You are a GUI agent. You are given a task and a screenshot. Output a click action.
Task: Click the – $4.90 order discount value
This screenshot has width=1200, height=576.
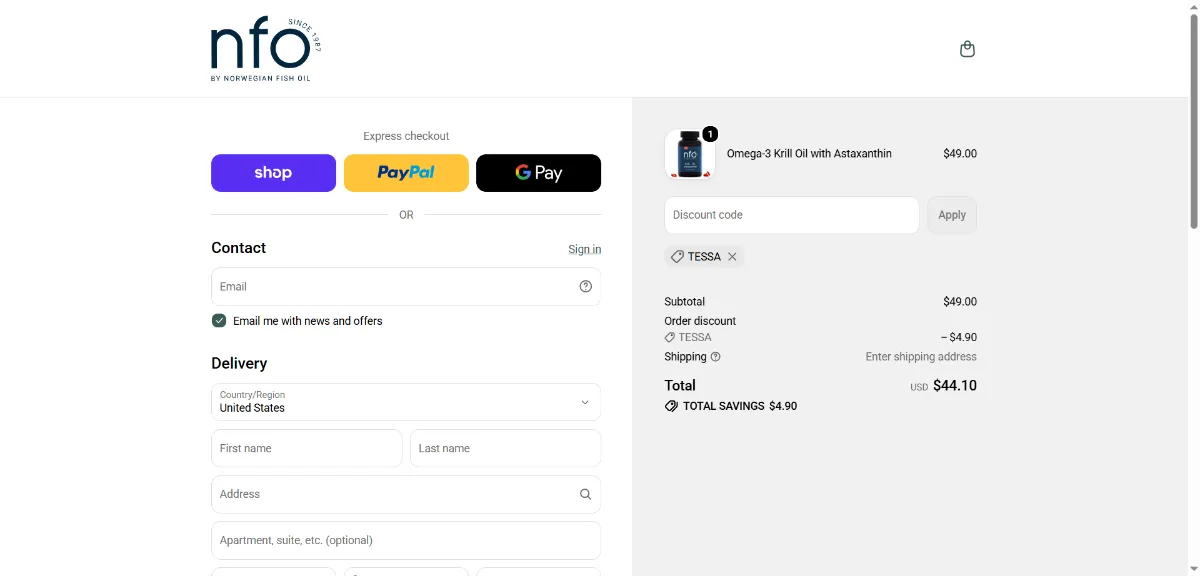point(959,338)
